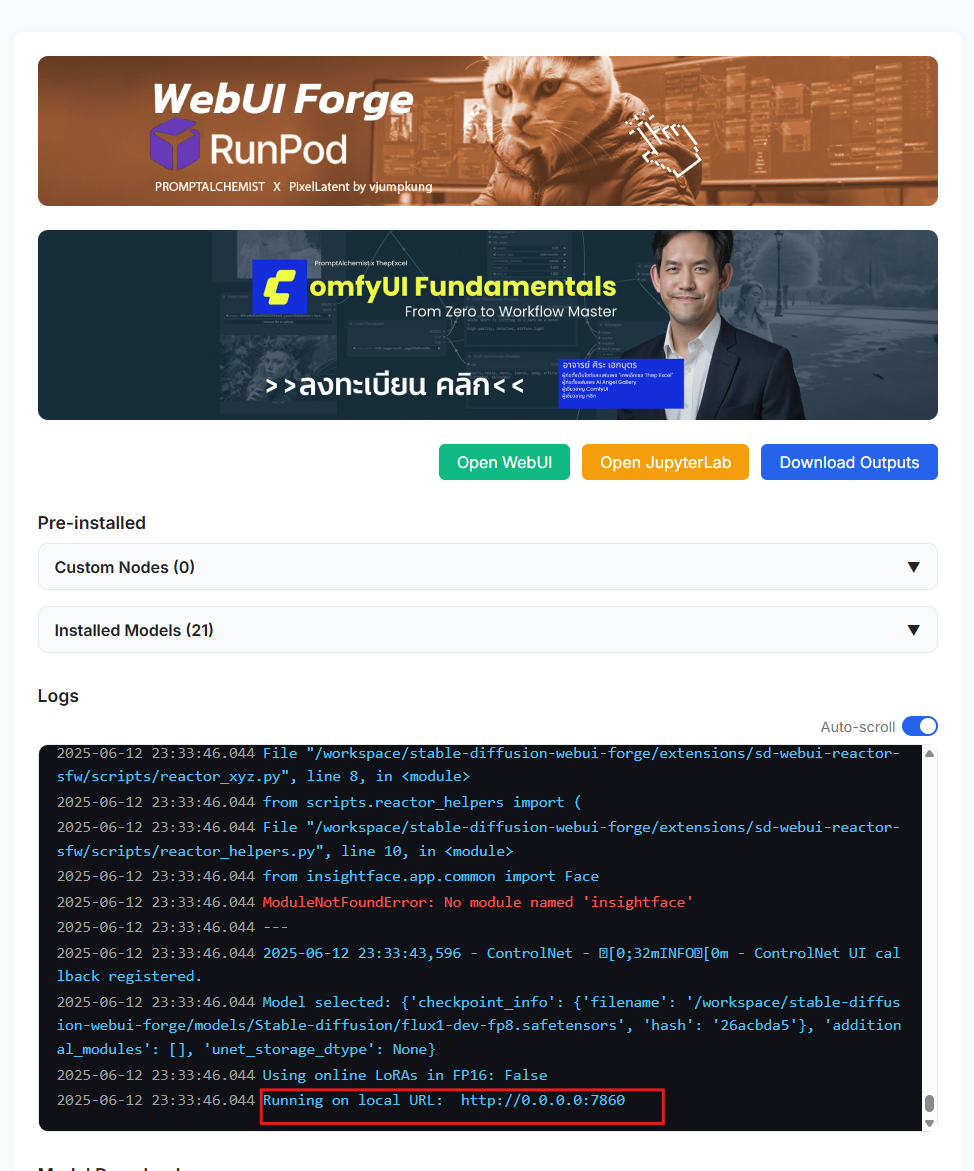The image size is (974, 1171).
Task: Click the Logs section heading
Action: [58, 696]
